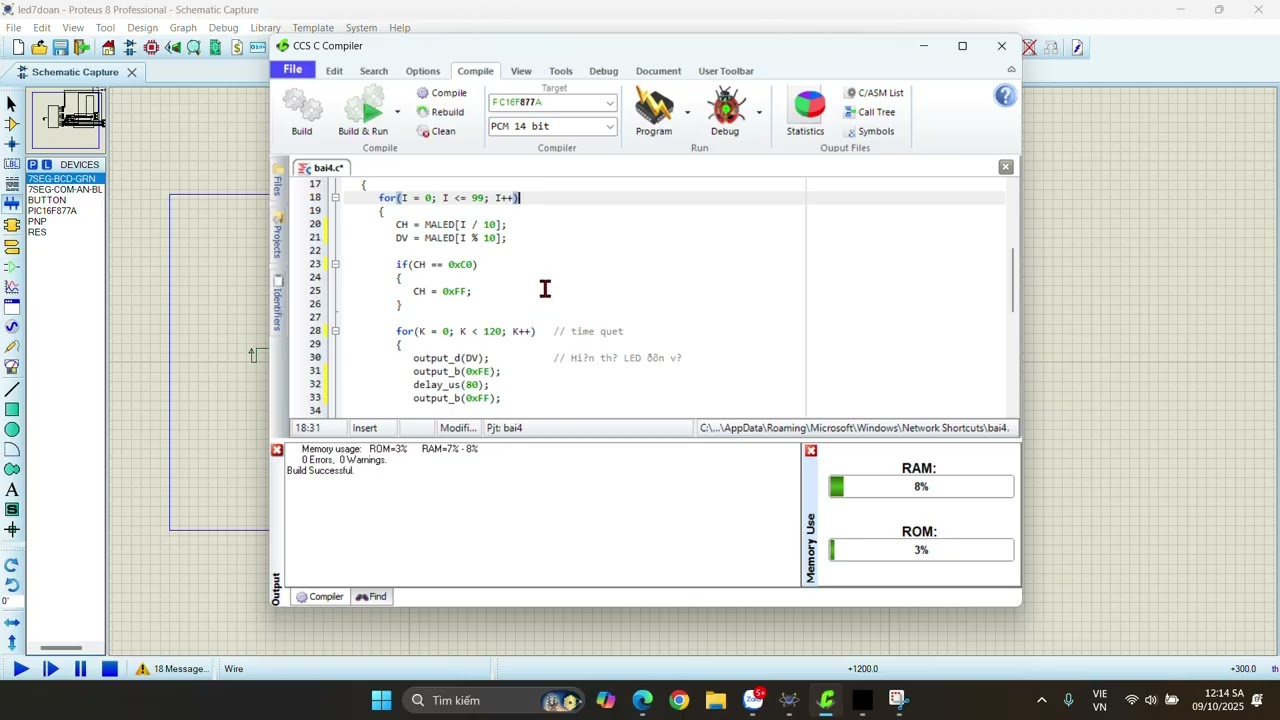Select the Proteus Selection Mode arrow tool

click(x=12, y=104)
